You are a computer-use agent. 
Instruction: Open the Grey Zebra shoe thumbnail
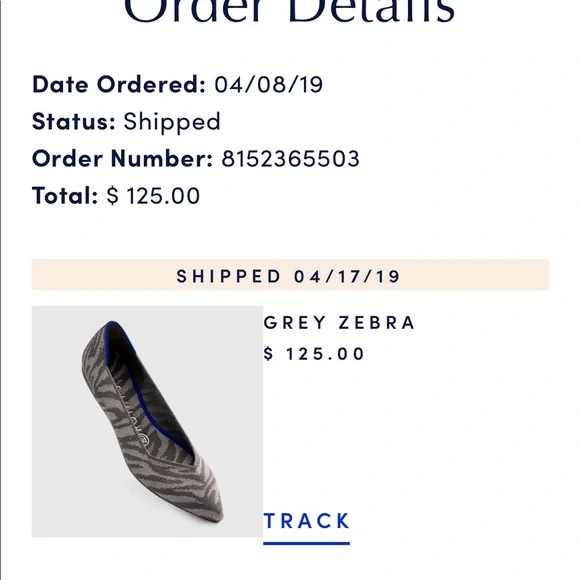[x=147, y=421]
